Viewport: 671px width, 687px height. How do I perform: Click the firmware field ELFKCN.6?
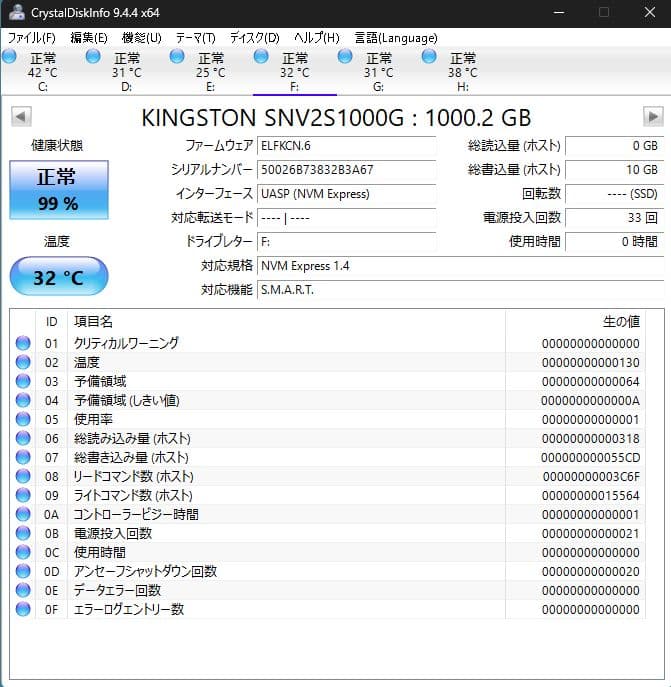[346, 146]
